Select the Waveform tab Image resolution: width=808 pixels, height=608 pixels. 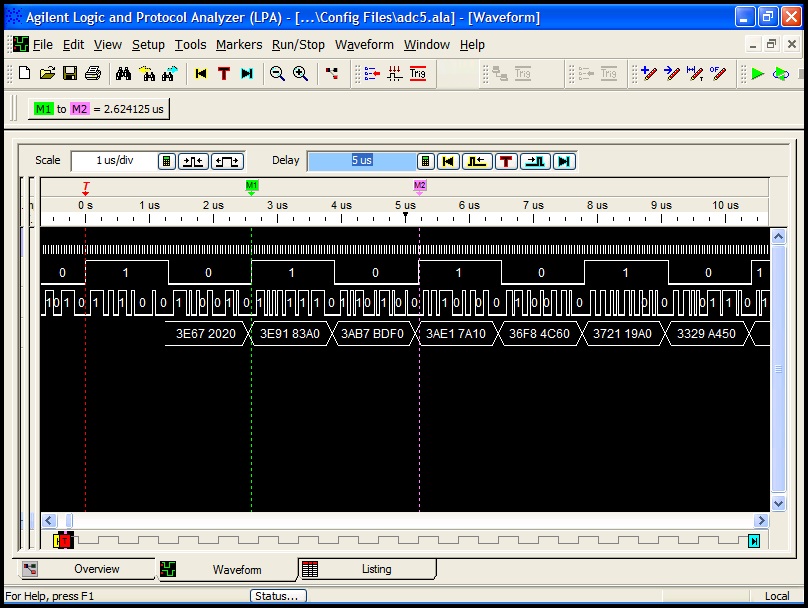click(227, 569)
